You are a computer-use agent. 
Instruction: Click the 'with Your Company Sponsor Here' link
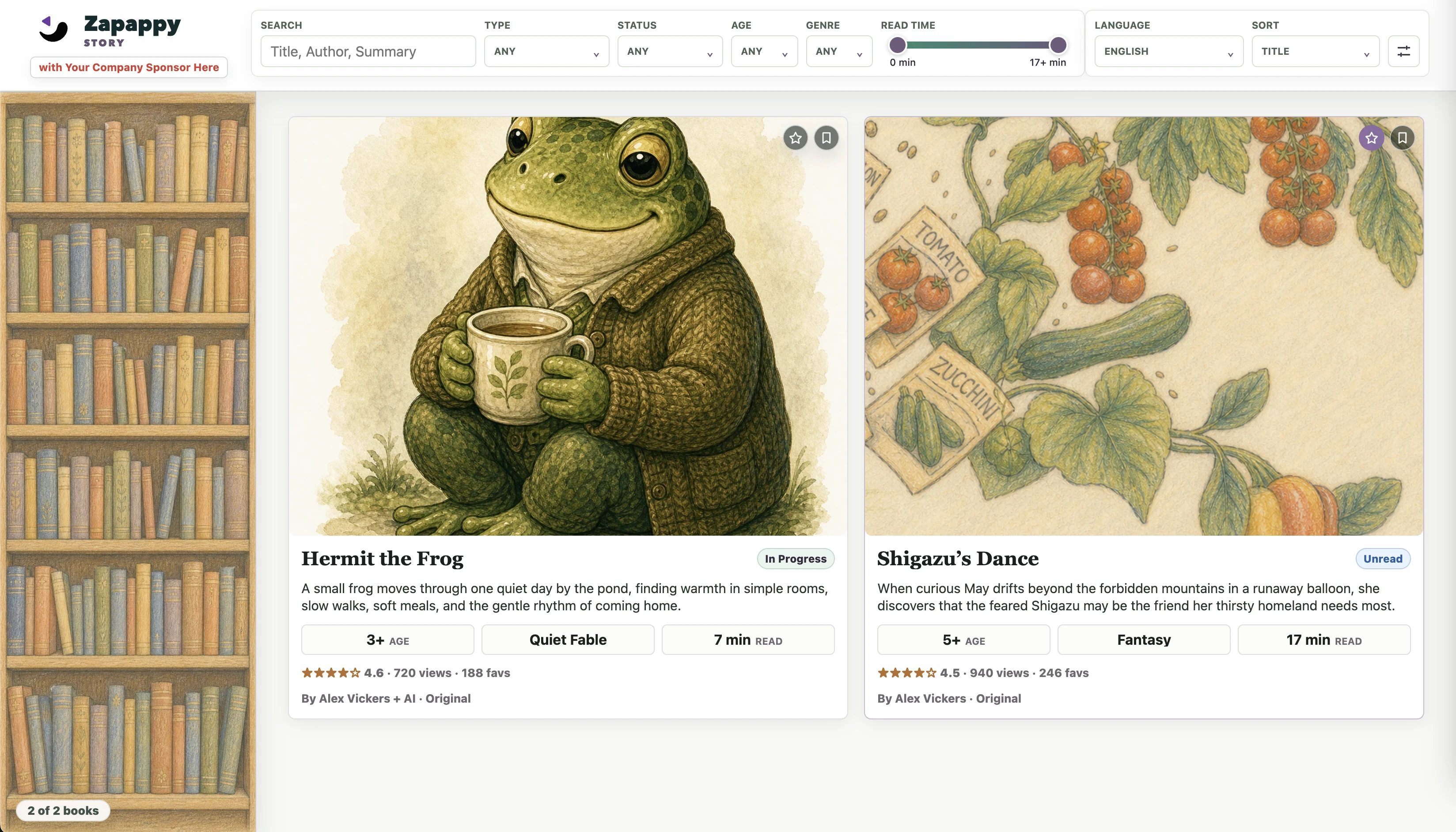pyautogui.click(x=129, y=68)
